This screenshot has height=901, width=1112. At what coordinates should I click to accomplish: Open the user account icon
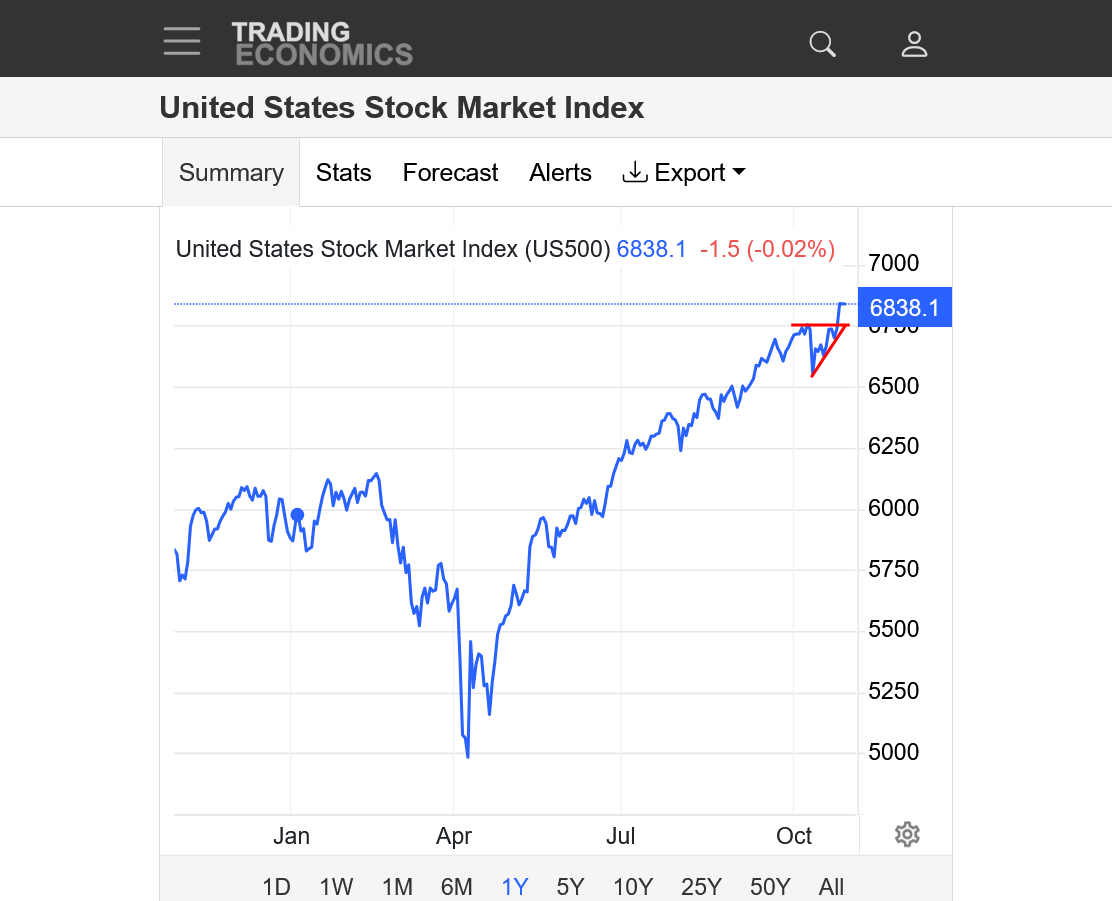pyautogui.click(x=914, y=44)
